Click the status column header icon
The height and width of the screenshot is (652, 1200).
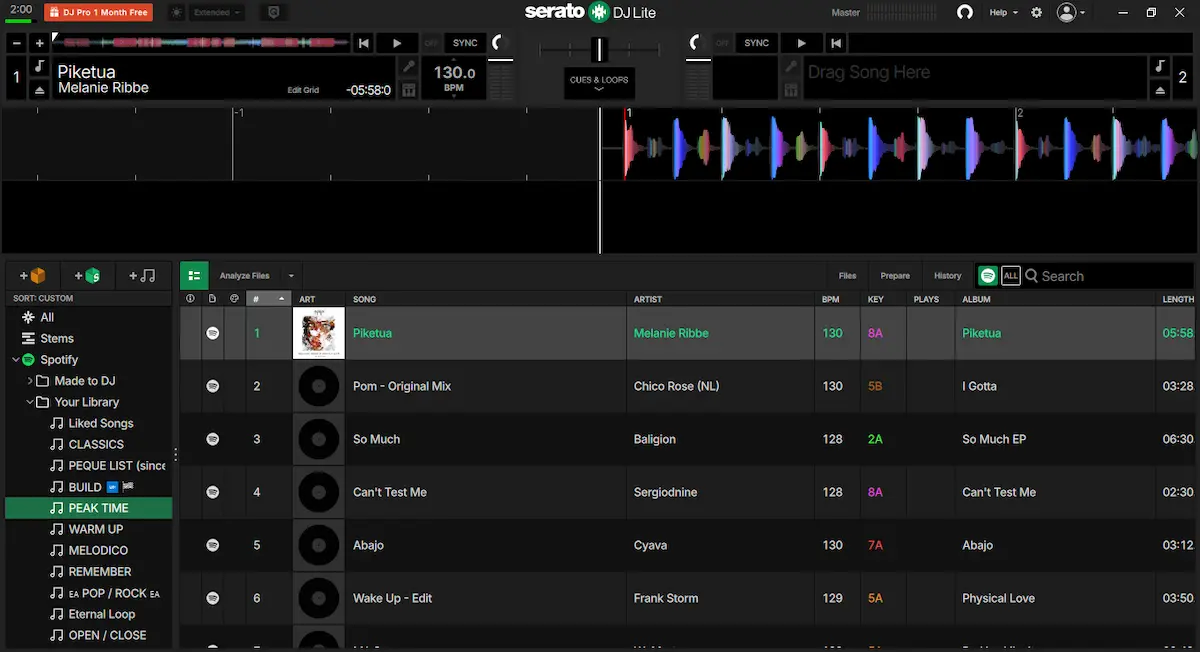pyautogui.click(x=190, y=299)
